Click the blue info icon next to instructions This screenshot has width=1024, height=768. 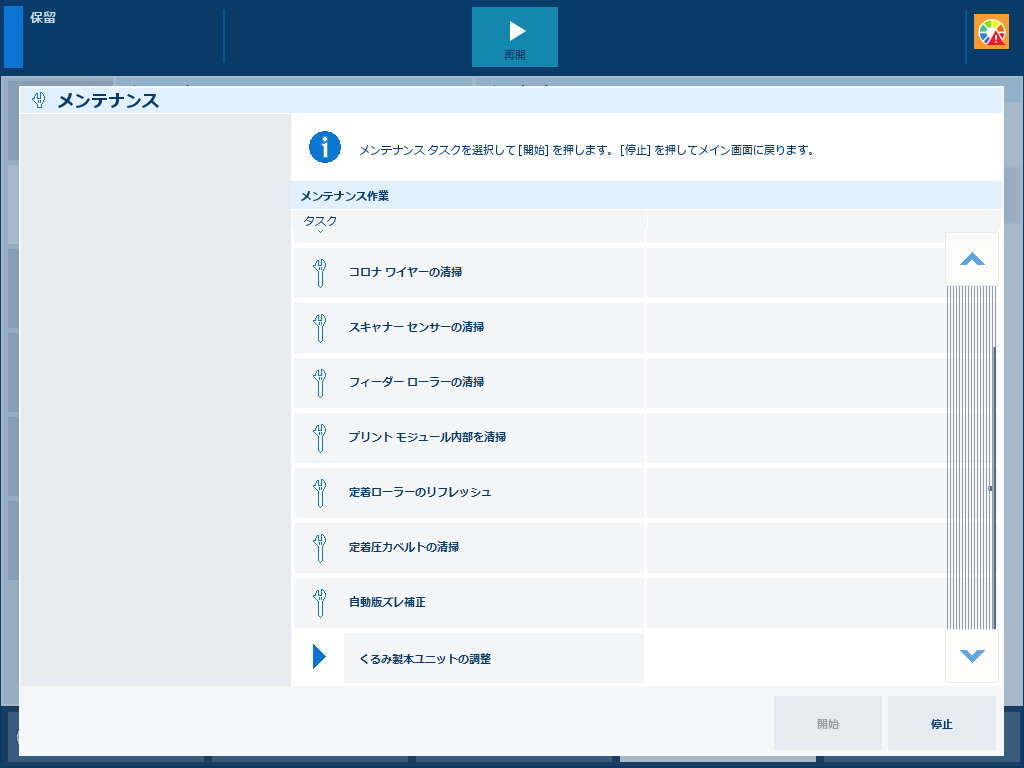pos(325,147)
